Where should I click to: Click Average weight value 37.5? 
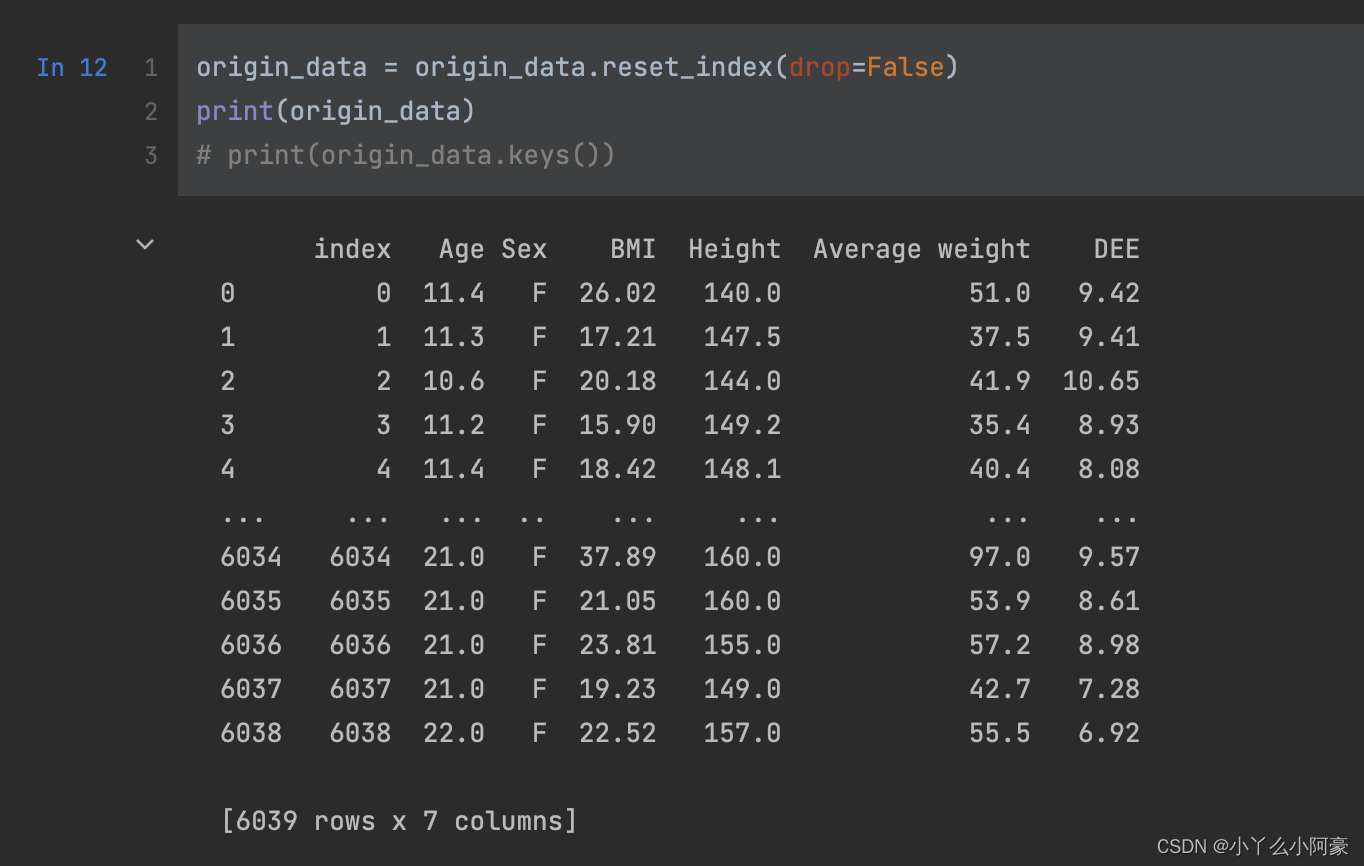[999, 337]
